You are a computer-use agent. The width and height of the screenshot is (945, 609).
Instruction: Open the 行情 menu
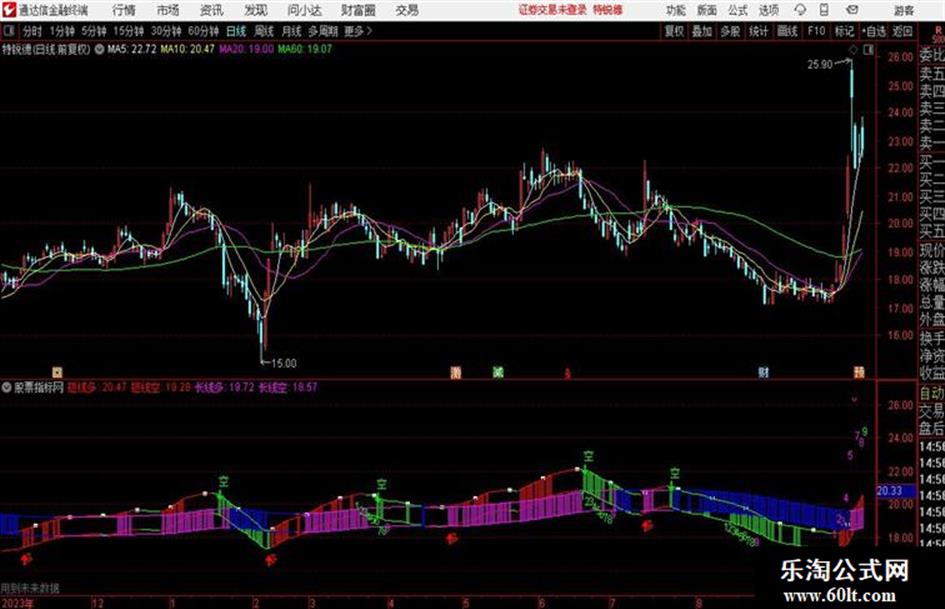coord(124,10)
